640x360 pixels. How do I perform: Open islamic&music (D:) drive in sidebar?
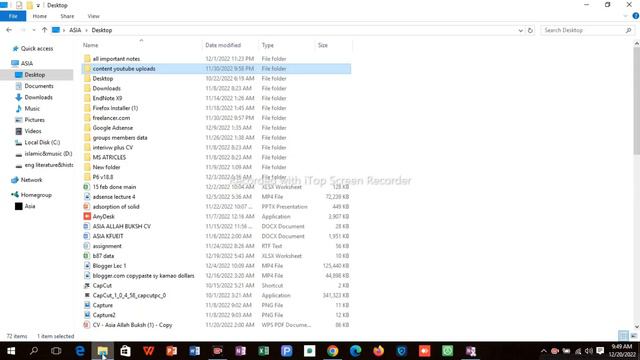coord(48,153)
